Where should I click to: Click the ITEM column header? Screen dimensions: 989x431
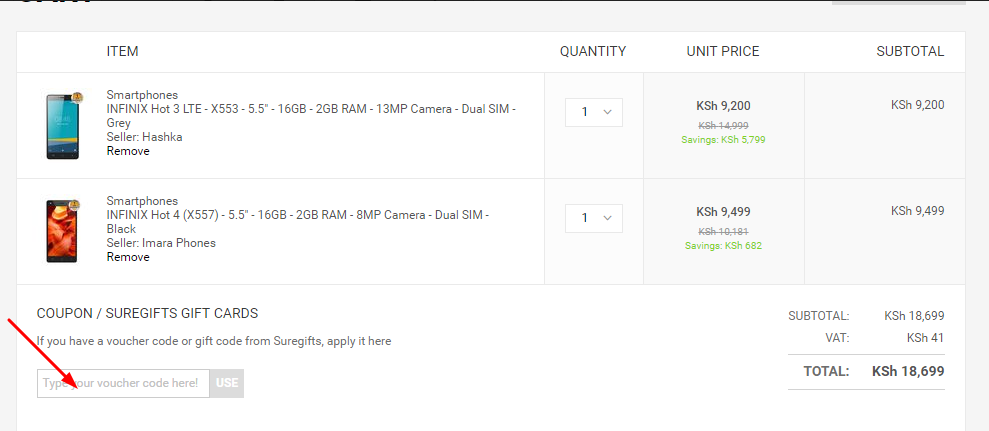(x=122, y=51)
